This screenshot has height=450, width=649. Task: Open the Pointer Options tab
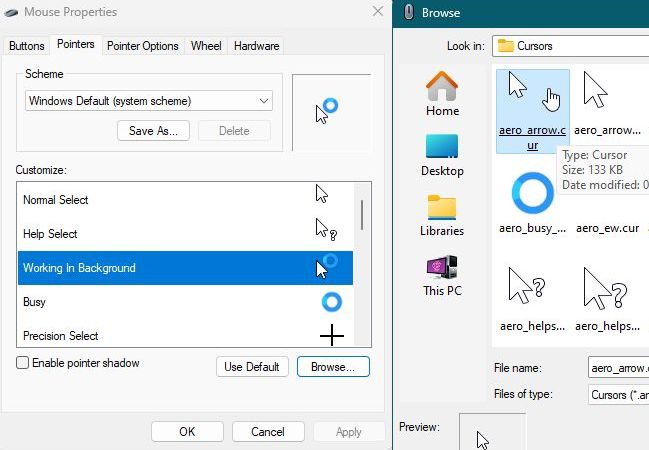(x=142, y=46)
